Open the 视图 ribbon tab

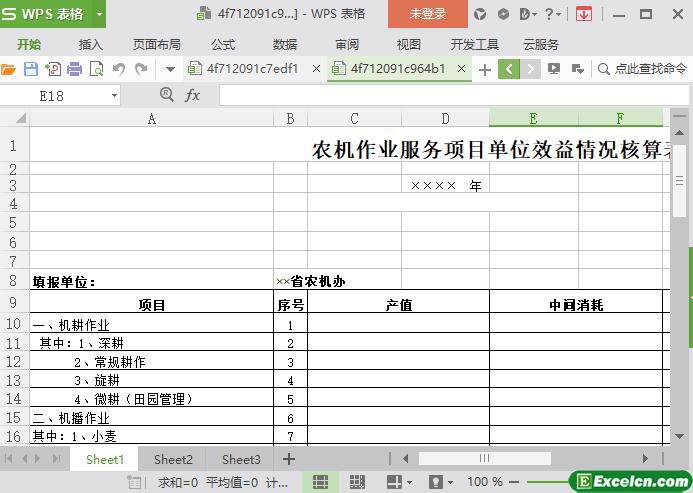pyautogui.click(x=408, y=44)
